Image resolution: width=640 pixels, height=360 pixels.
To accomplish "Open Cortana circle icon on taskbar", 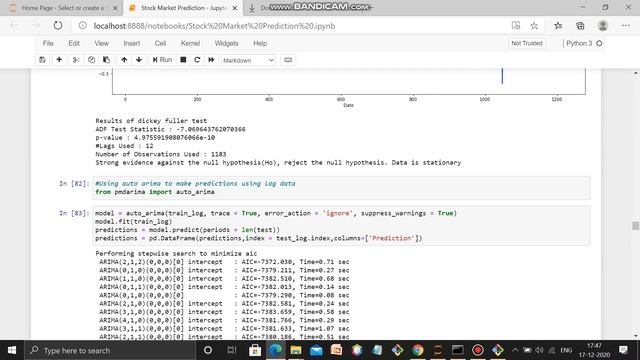I will coord(208,350).
